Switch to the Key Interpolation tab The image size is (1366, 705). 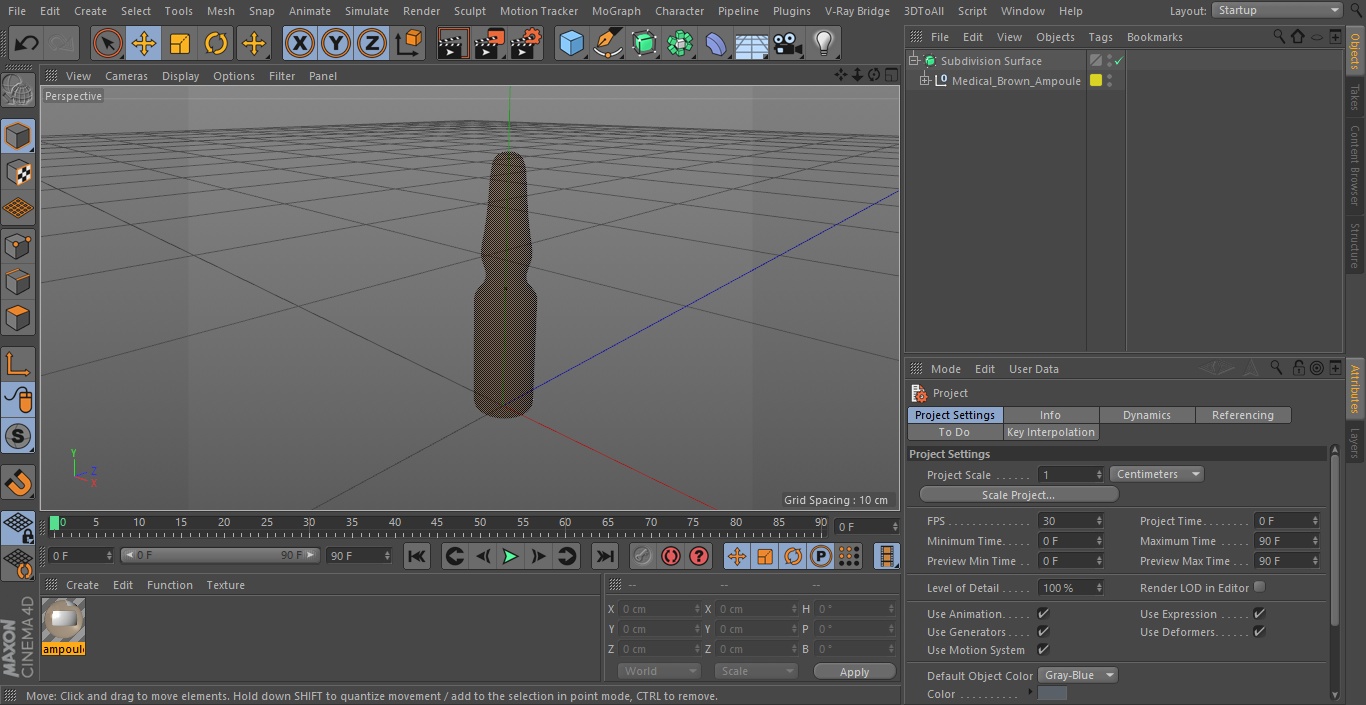coord(1051,432)
